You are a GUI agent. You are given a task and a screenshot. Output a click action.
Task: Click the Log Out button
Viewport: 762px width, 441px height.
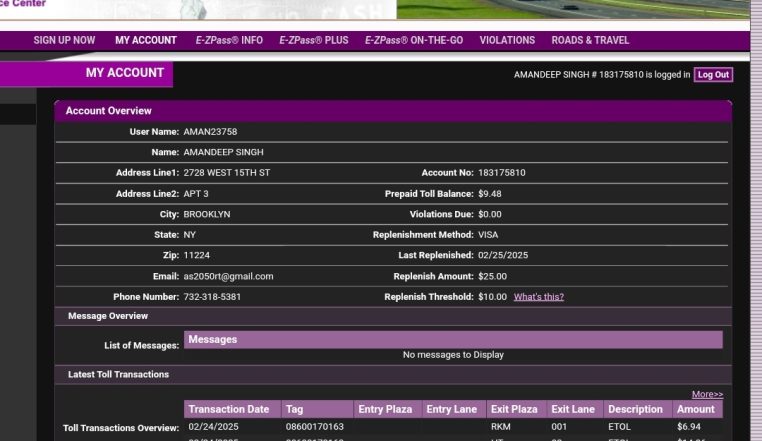(x=713, y=75)
